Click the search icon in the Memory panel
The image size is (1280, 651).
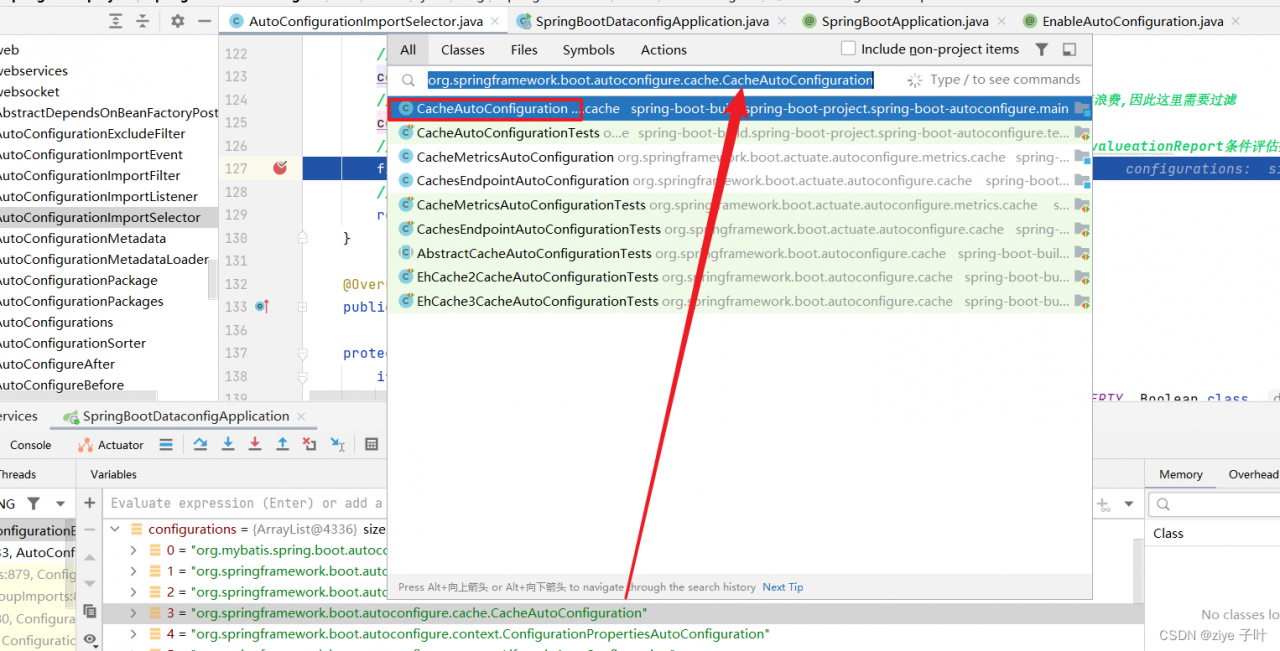tap(1162, 505)
